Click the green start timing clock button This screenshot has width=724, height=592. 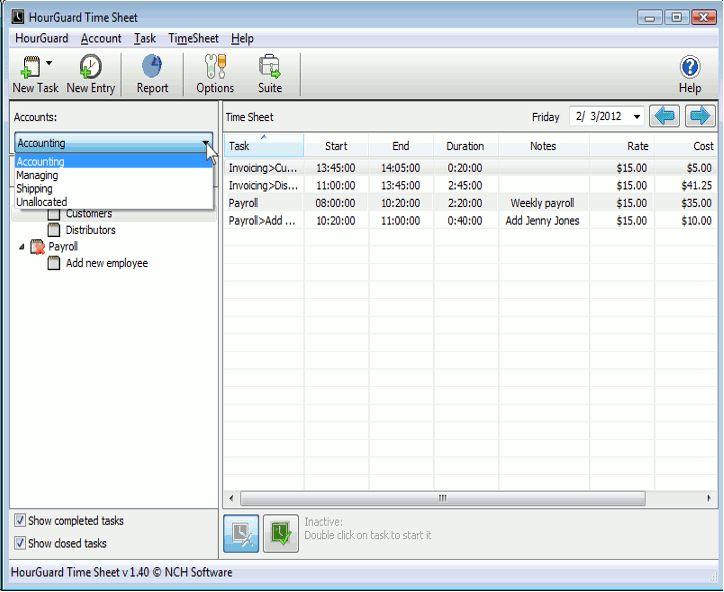[281, 534]
